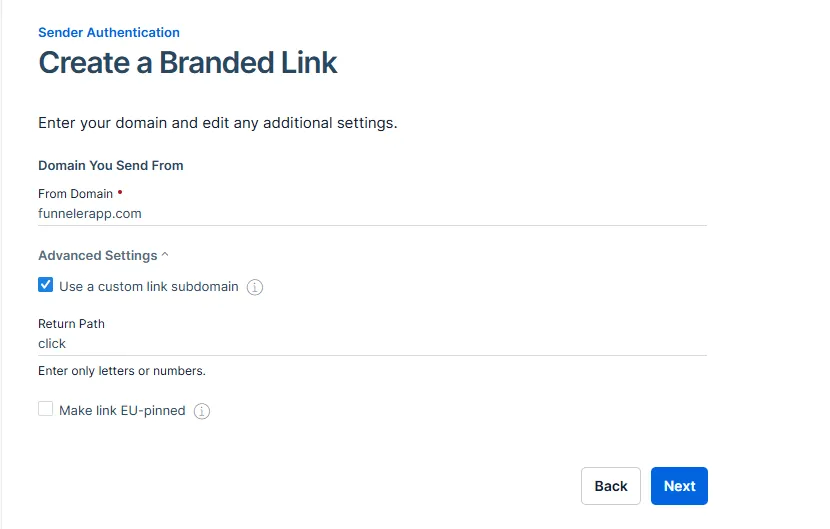The image size is (830, 529).
Task: Focus the From Domain field with funnelerapp.com
Action: 372,214
